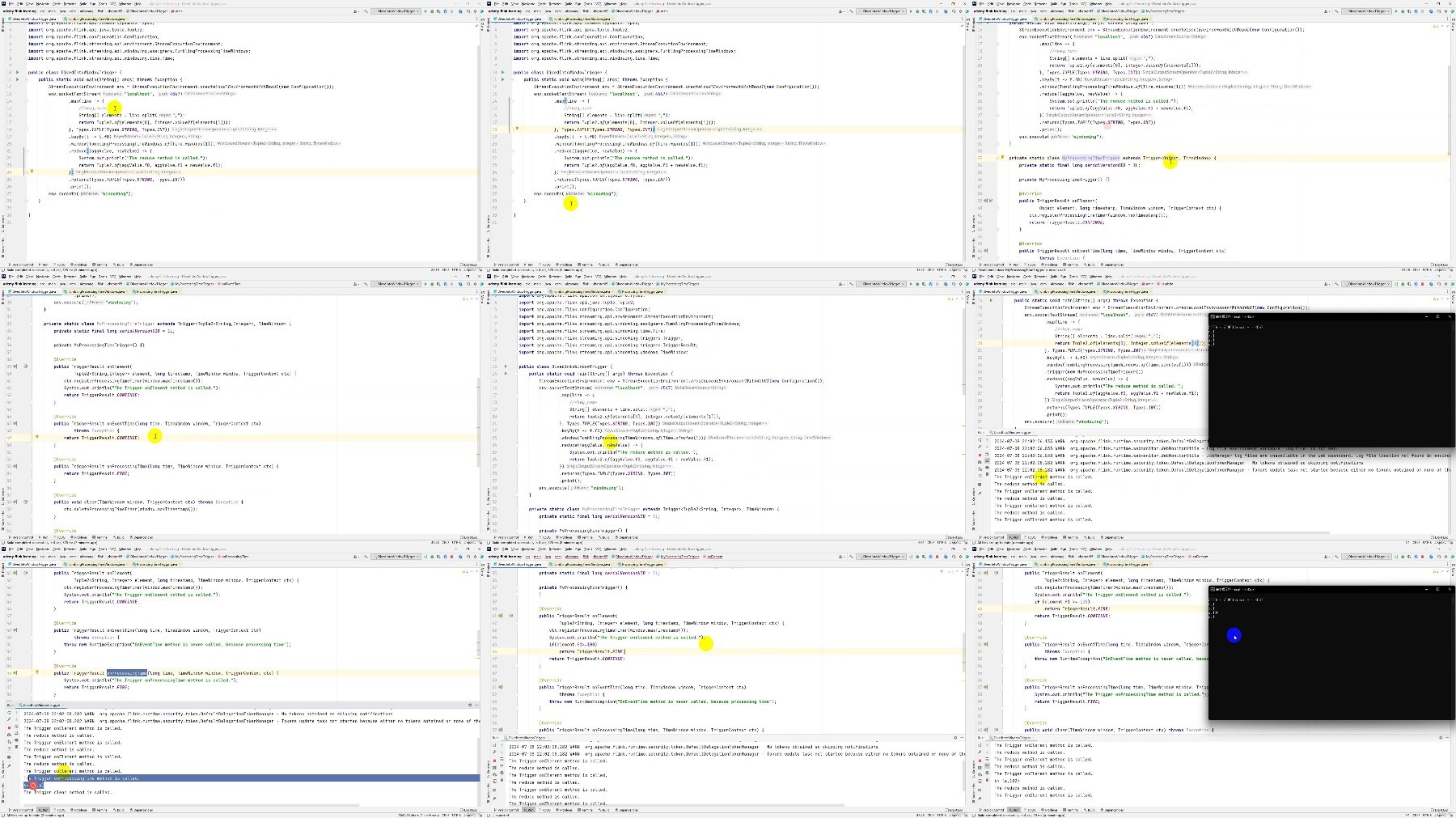Screen dimensions: 1456x818
Task: Open the Navigate menu in the top-left frame
Action: (x=43, y=4)
